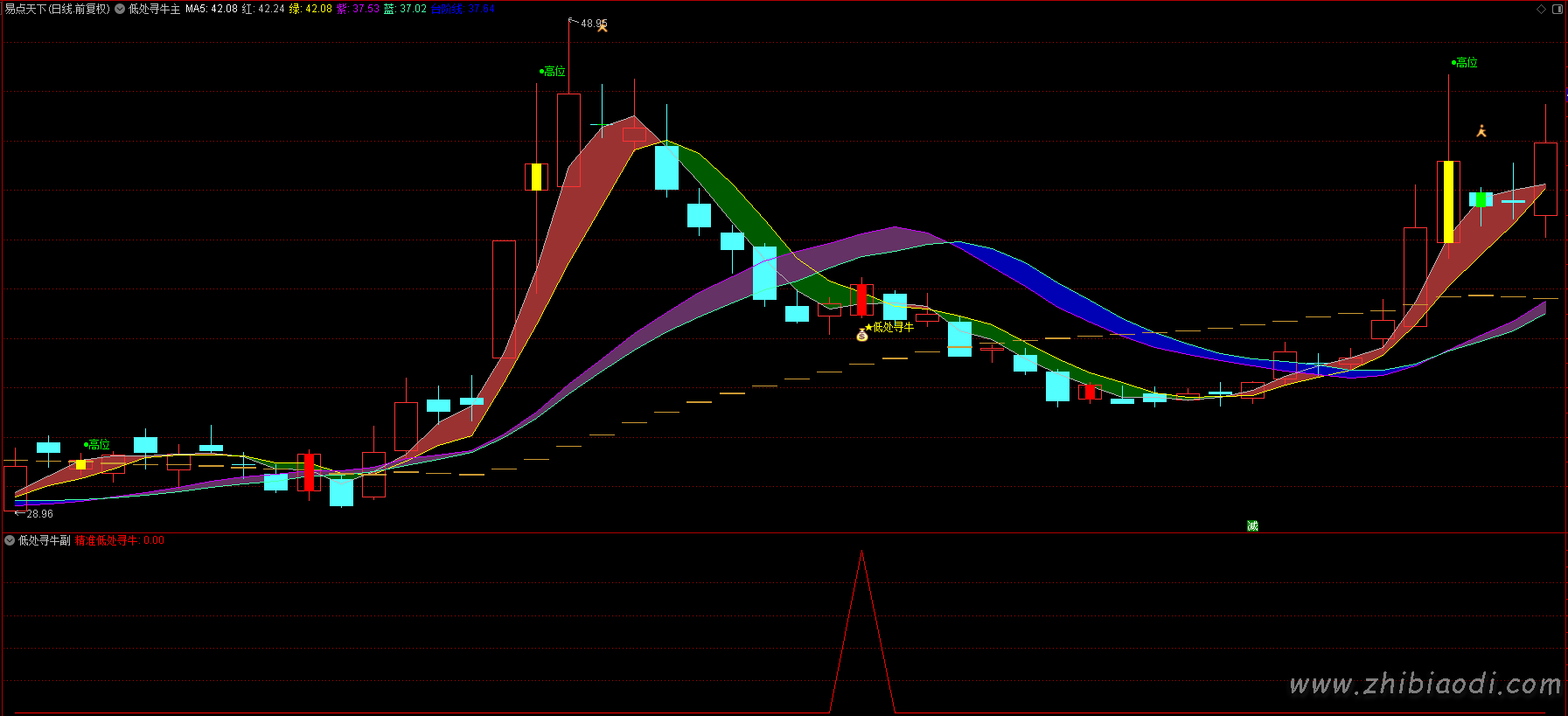Click the running figure icon near 48.95 peak

pos(603,26)
